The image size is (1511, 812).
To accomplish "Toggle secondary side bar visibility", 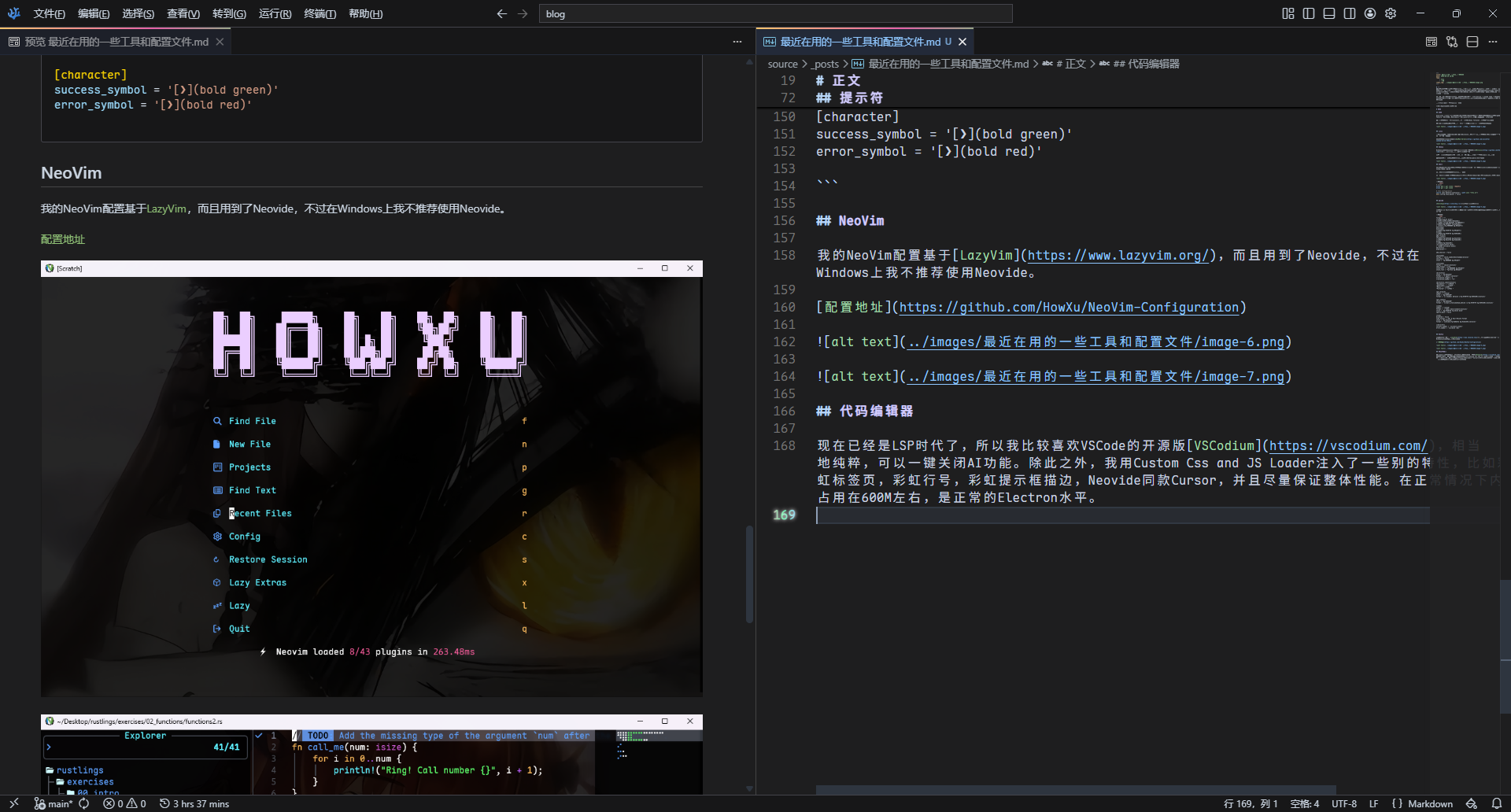I will [x=1350, y=13].
